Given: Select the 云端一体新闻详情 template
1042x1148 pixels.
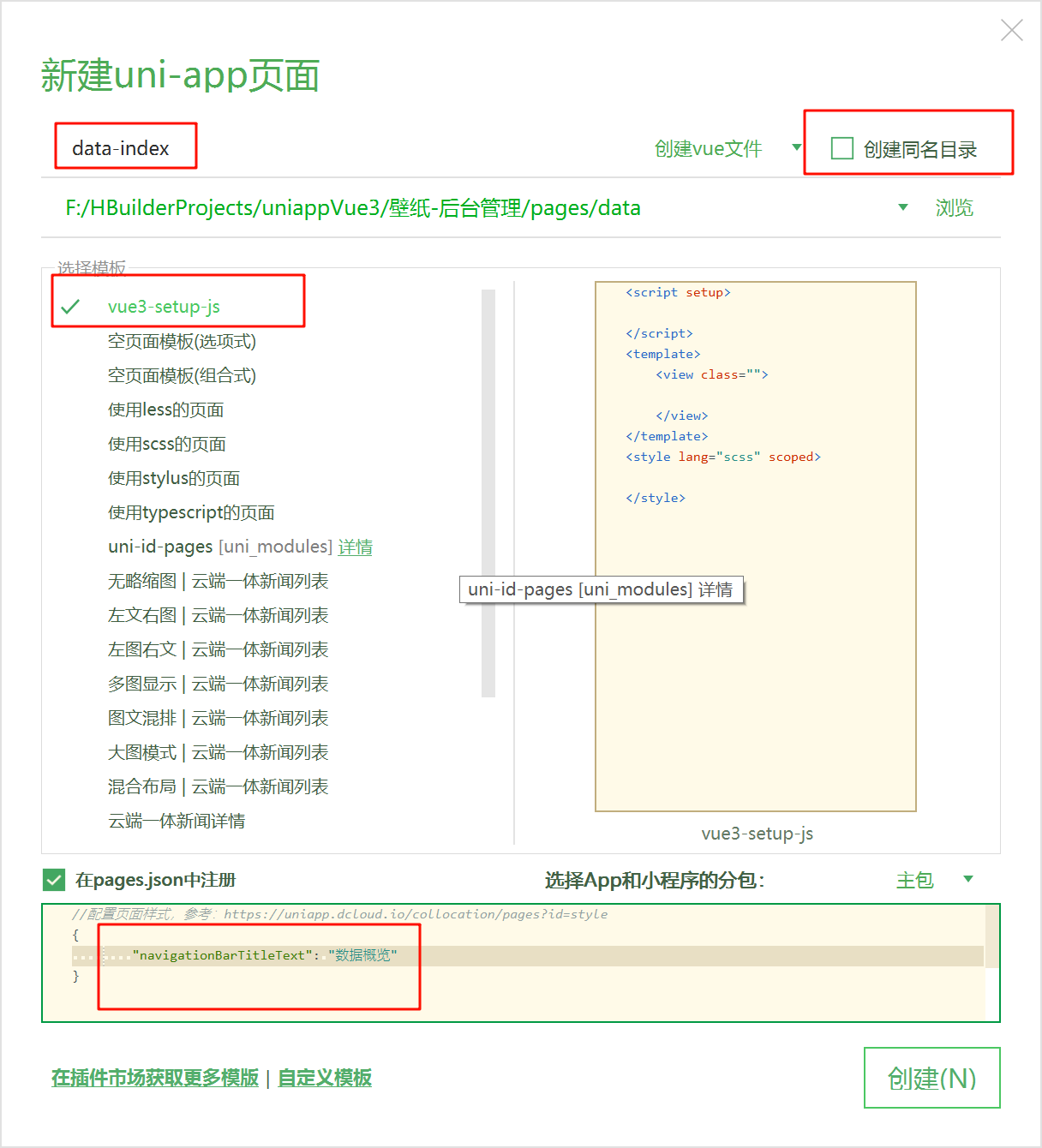Looking at the screenshot, I should [177, 821].
